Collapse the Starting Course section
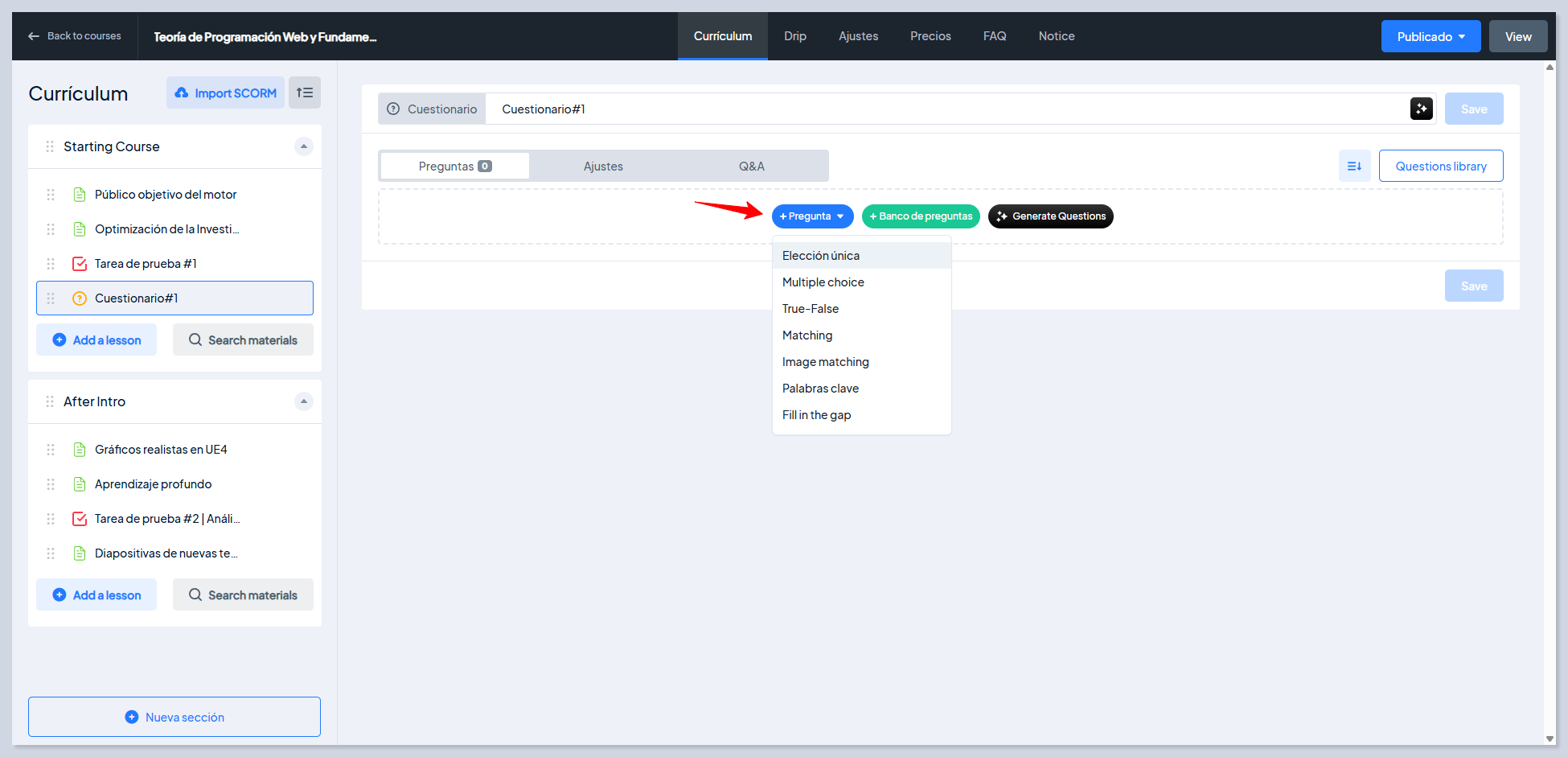 tap(303, 146)
